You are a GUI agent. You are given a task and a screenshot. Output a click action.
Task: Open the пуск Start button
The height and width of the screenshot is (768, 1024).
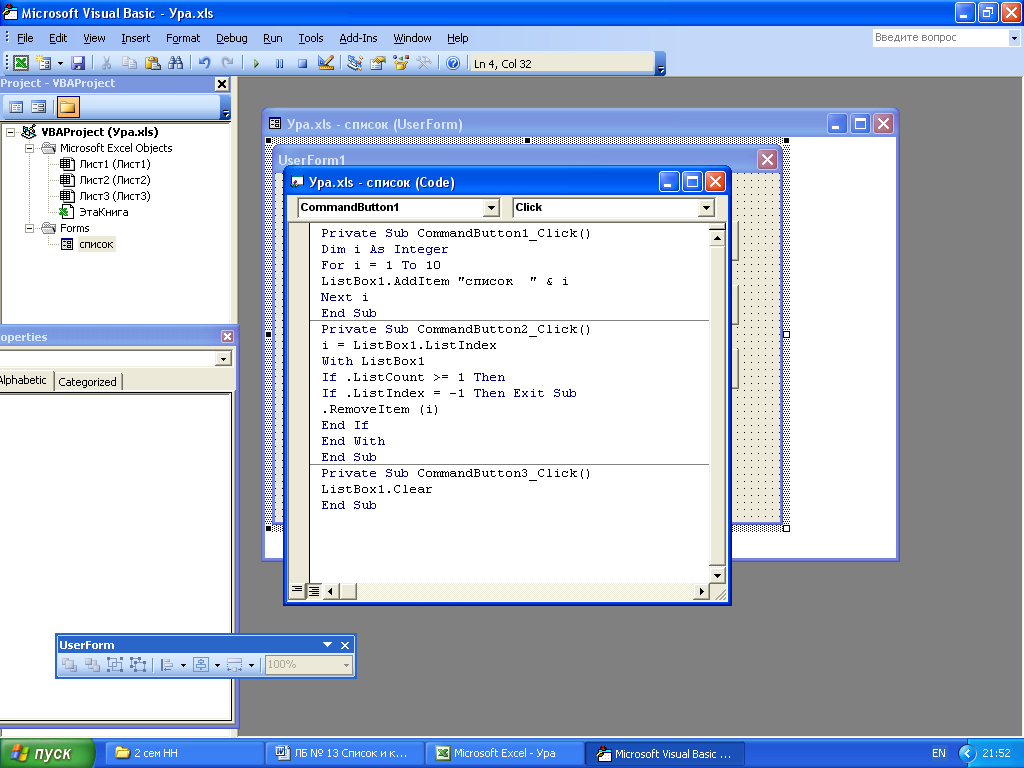[x=46, y=754]
